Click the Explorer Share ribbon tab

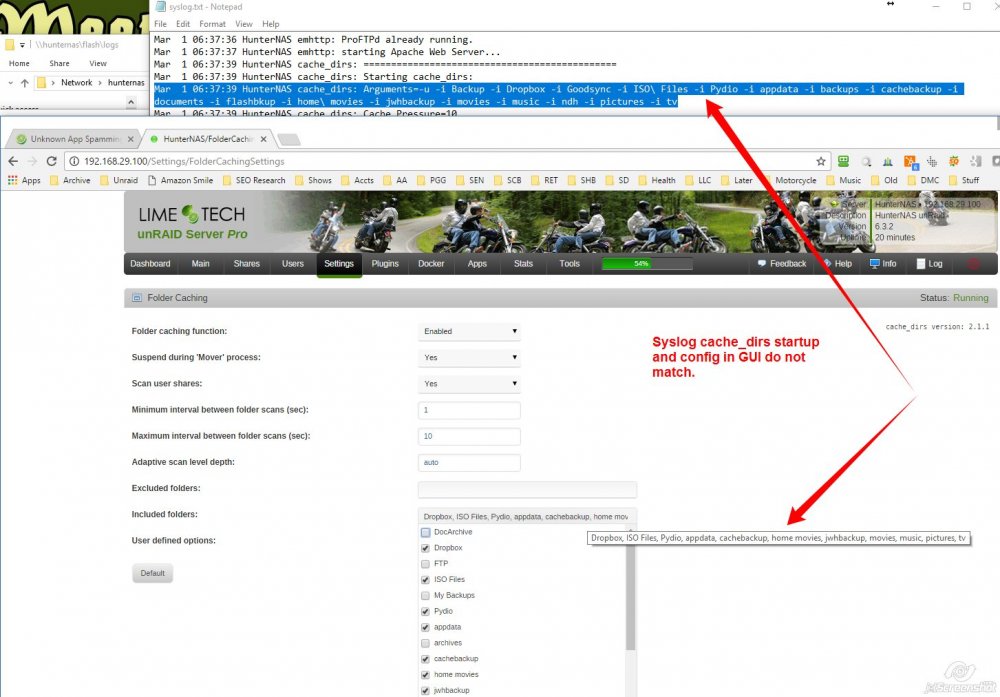[59, 63]
